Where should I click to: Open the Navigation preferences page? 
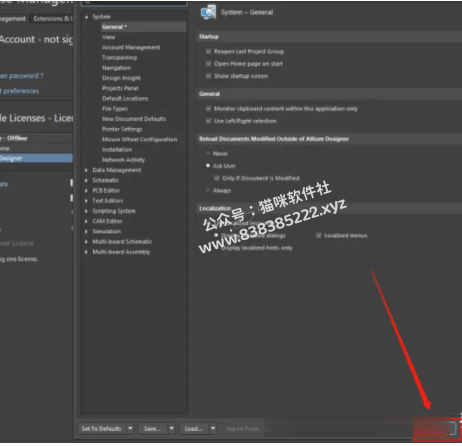tap(116, 68)
